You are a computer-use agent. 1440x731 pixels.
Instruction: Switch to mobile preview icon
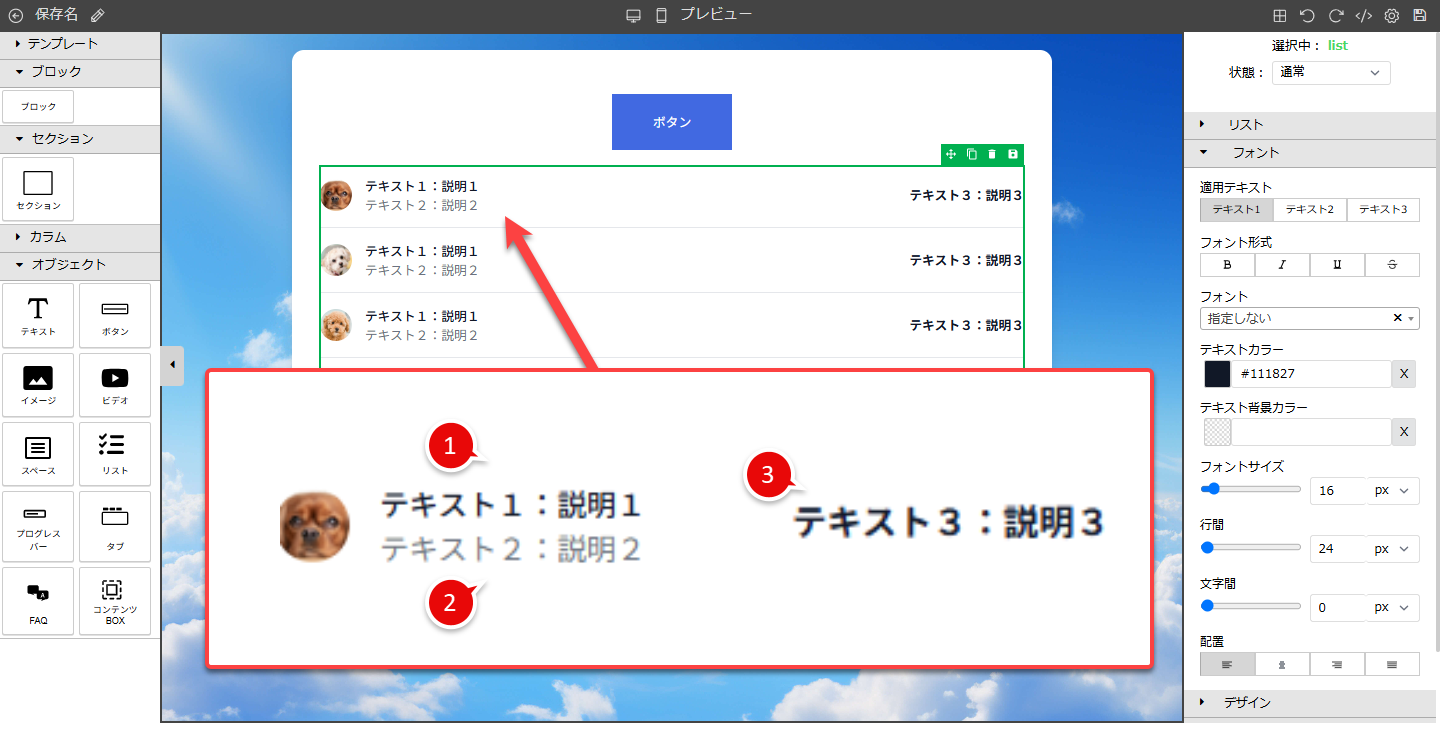tap(661, 15)
